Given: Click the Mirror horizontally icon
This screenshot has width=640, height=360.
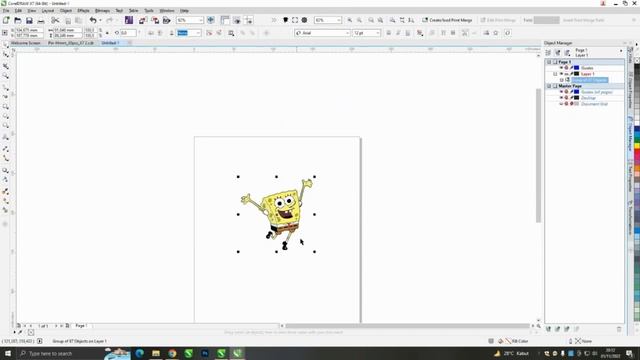Looking at the screenshot, I should (x=151, y=33).
